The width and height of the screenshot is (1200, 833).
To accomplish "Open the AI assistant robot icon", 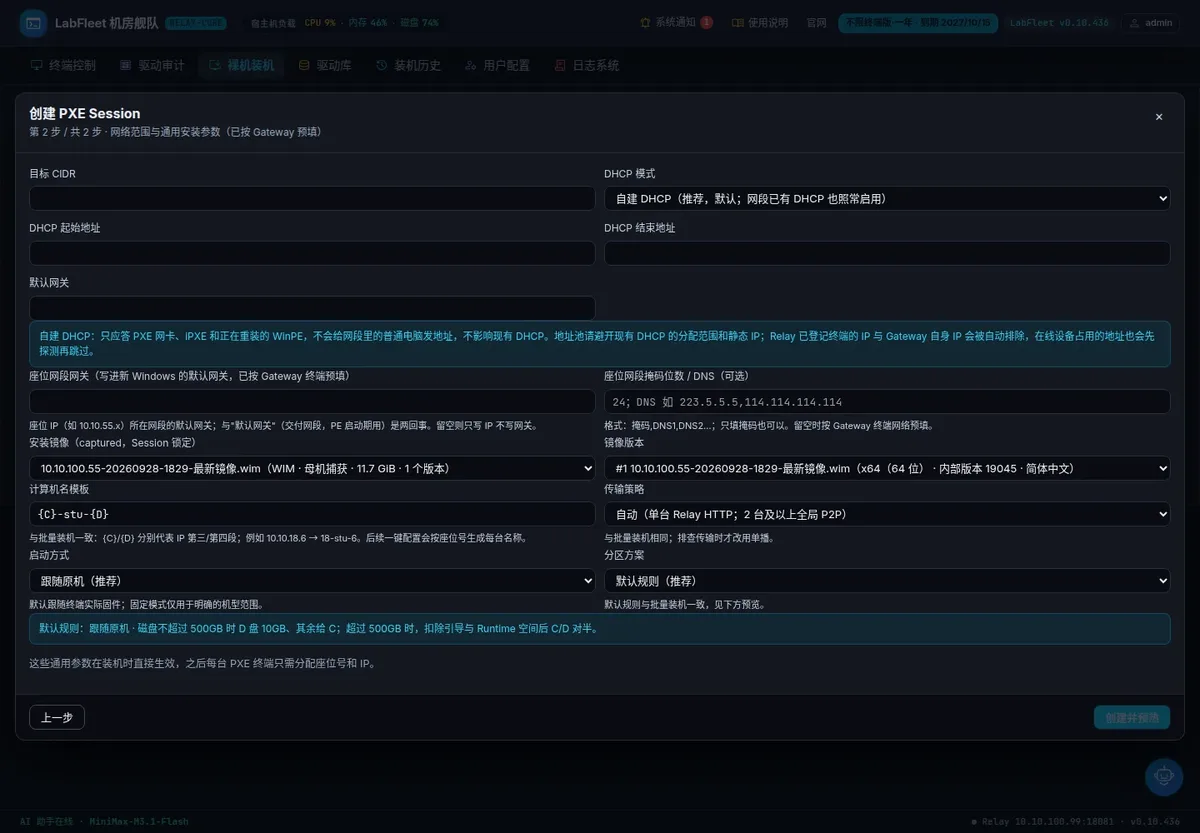I will [x=1164, y=776].
